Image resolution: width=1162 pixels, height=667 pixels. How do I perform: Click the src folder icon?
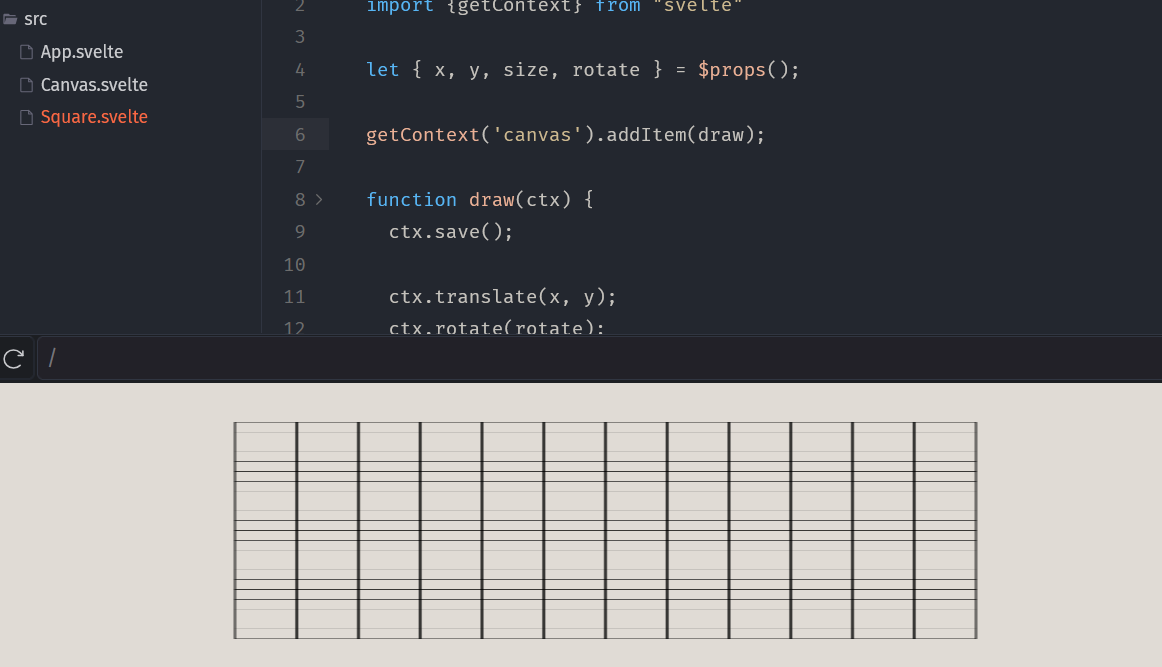pyautogui.click(x=10, y=19)
